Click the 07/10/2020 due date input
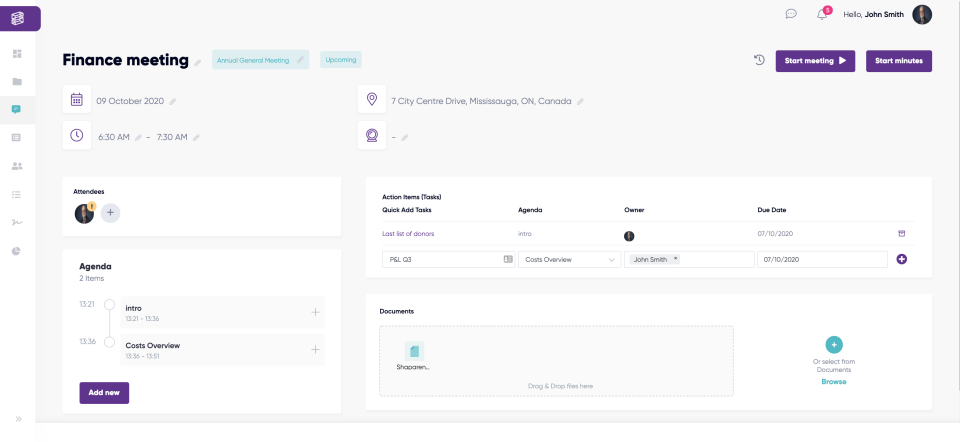 click(822, 260)
